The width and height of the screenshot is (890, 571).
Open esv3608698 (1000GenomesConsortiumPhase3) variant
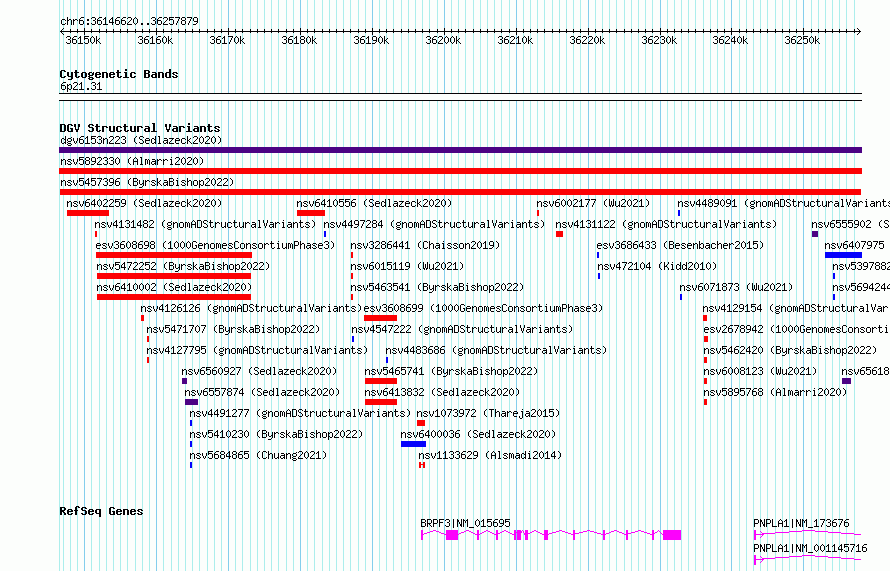215,245
